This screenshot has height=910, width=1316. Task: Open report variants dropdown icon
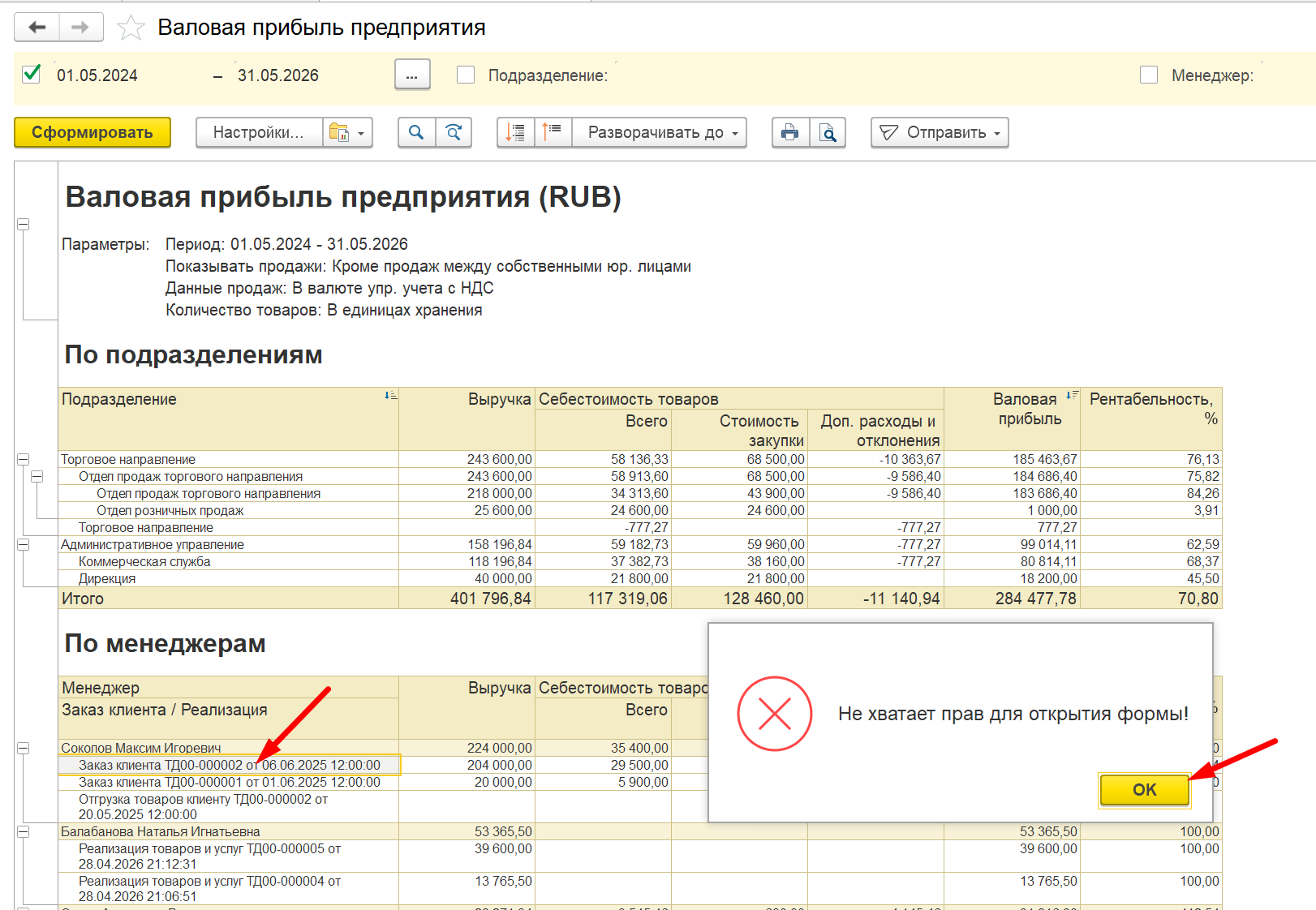coord(348,132)
